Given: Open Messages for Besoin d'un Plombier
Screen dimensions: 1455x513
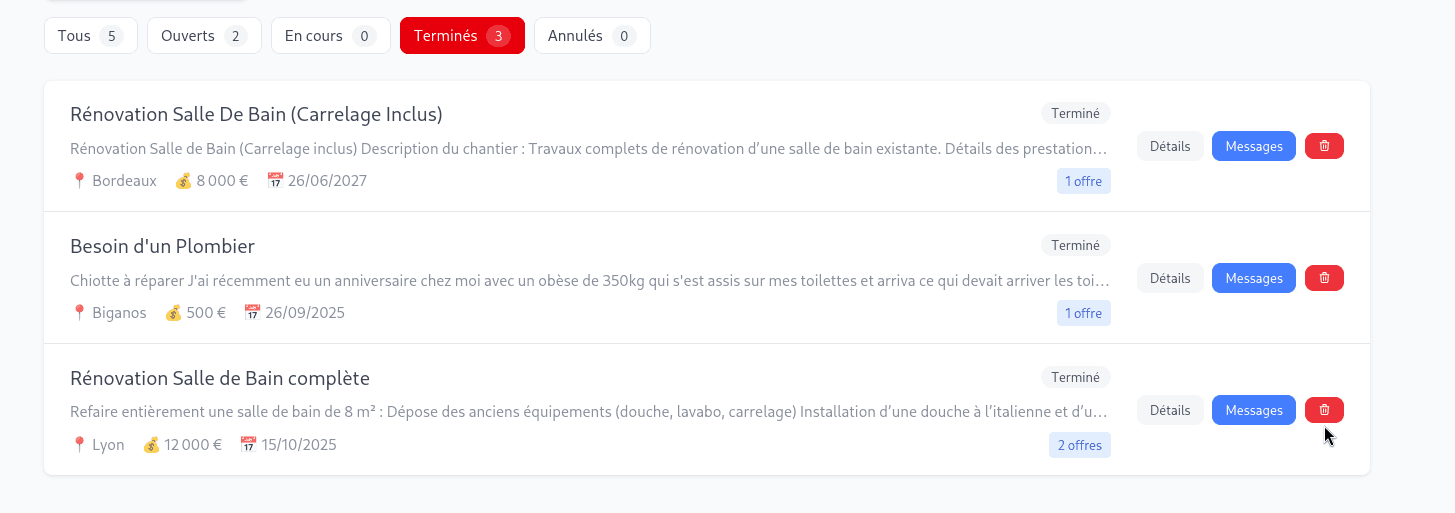Looking at the screenshot, I should click(1253, 278).
